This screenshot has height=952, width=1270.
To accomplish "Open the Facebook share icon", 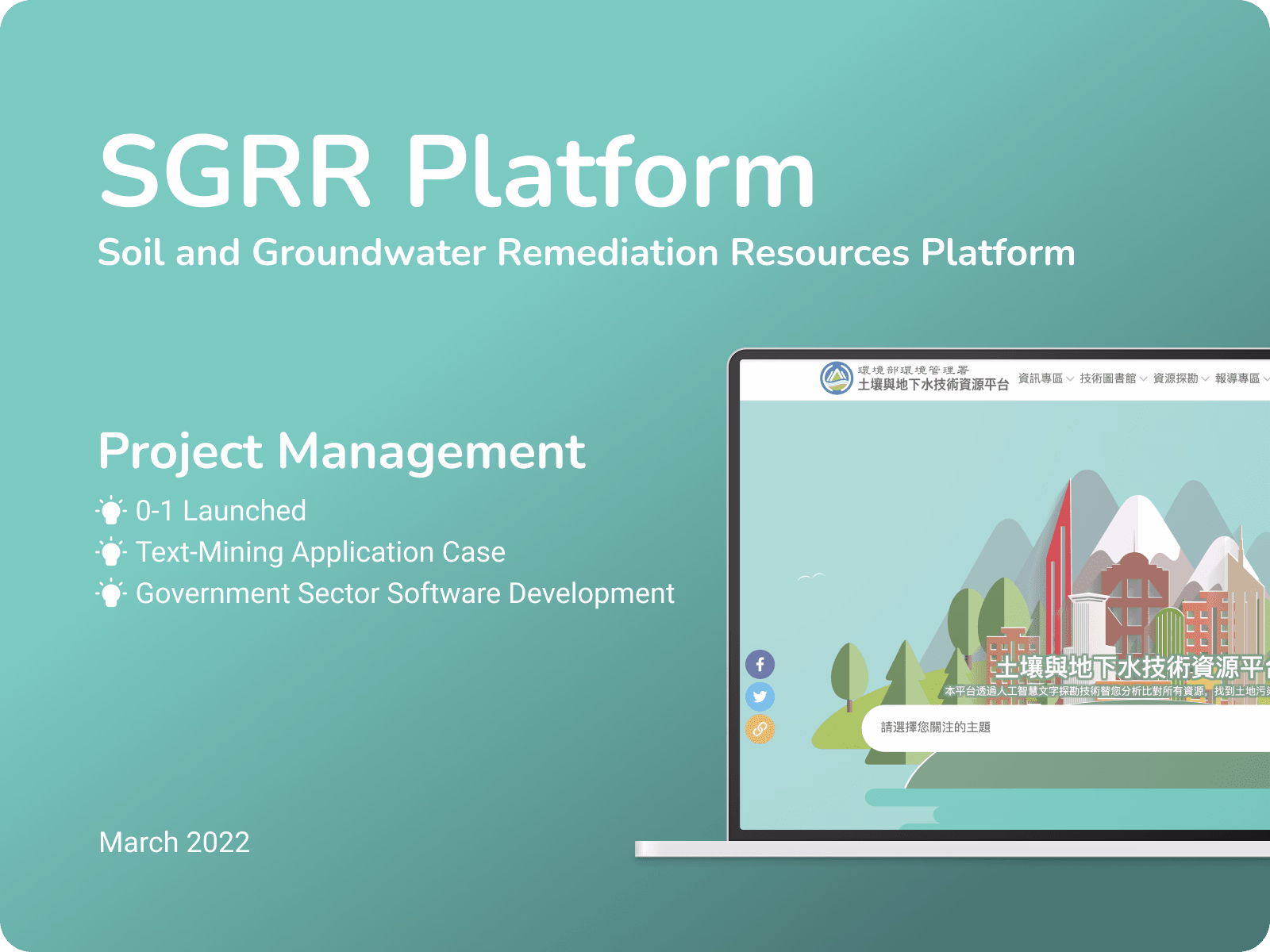I will click(x=760, y=664).
